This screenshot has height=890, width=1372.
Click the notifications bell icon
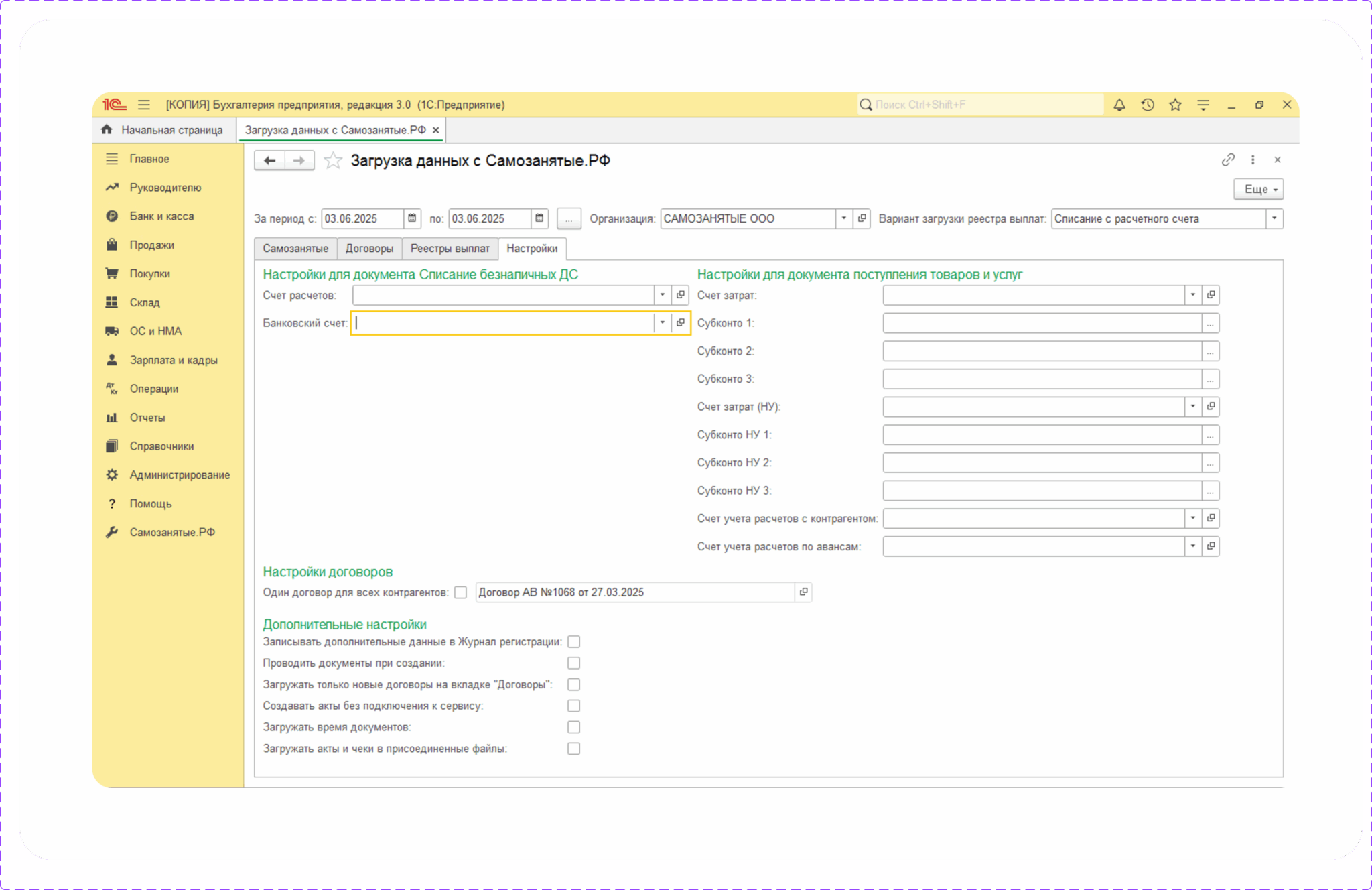click(1119, 105)
